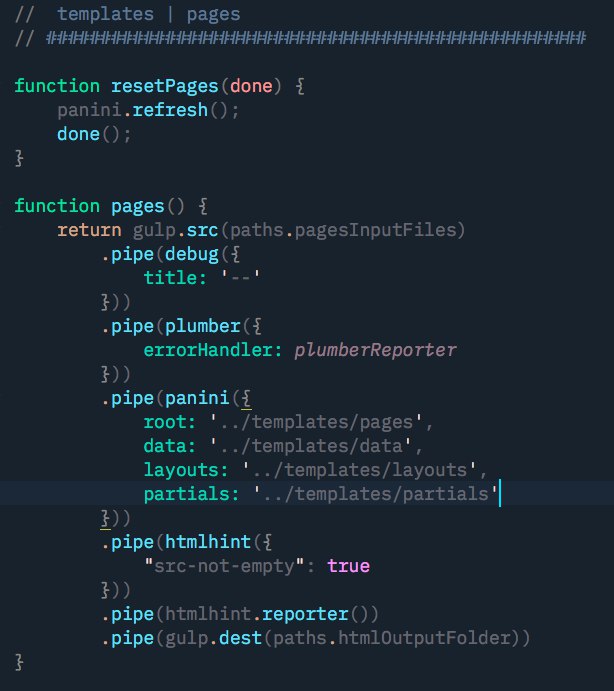Select the pages function name
The width and height of the screenshot is (614, 691).
tap(138, 206)
